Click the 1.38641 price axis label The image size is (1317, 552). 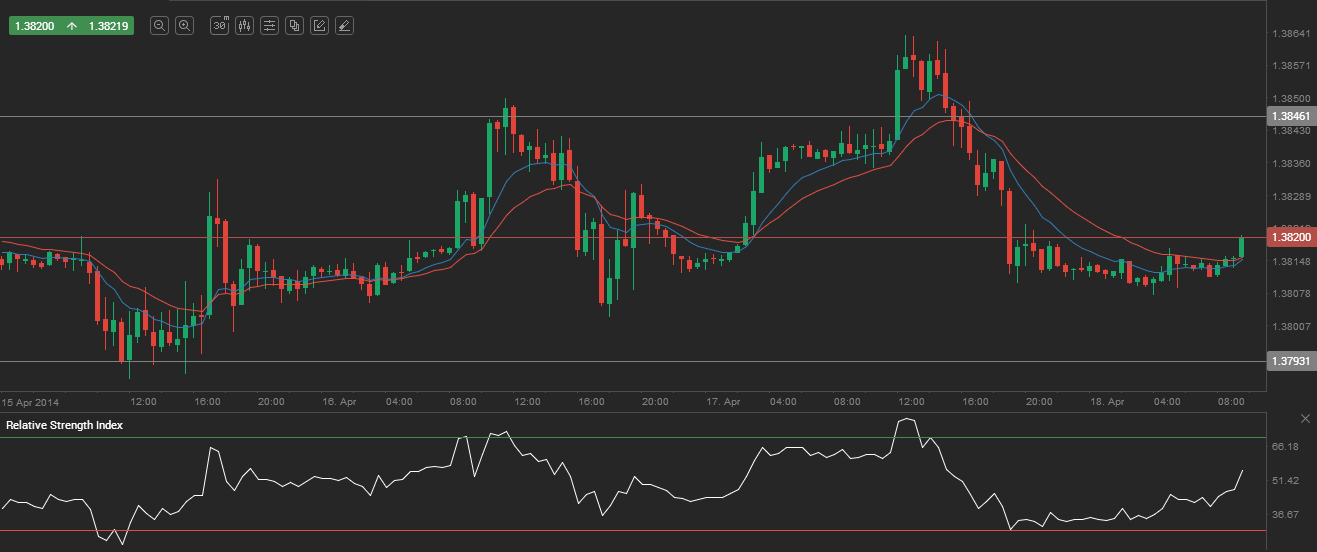pos(1289,33)
